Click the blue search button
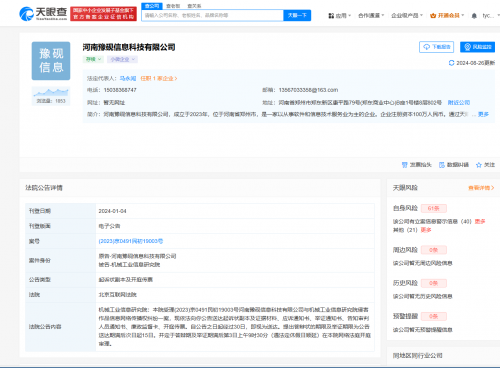Screen dimensions: 500x368 pyautogui.click(x=297, y=15)
